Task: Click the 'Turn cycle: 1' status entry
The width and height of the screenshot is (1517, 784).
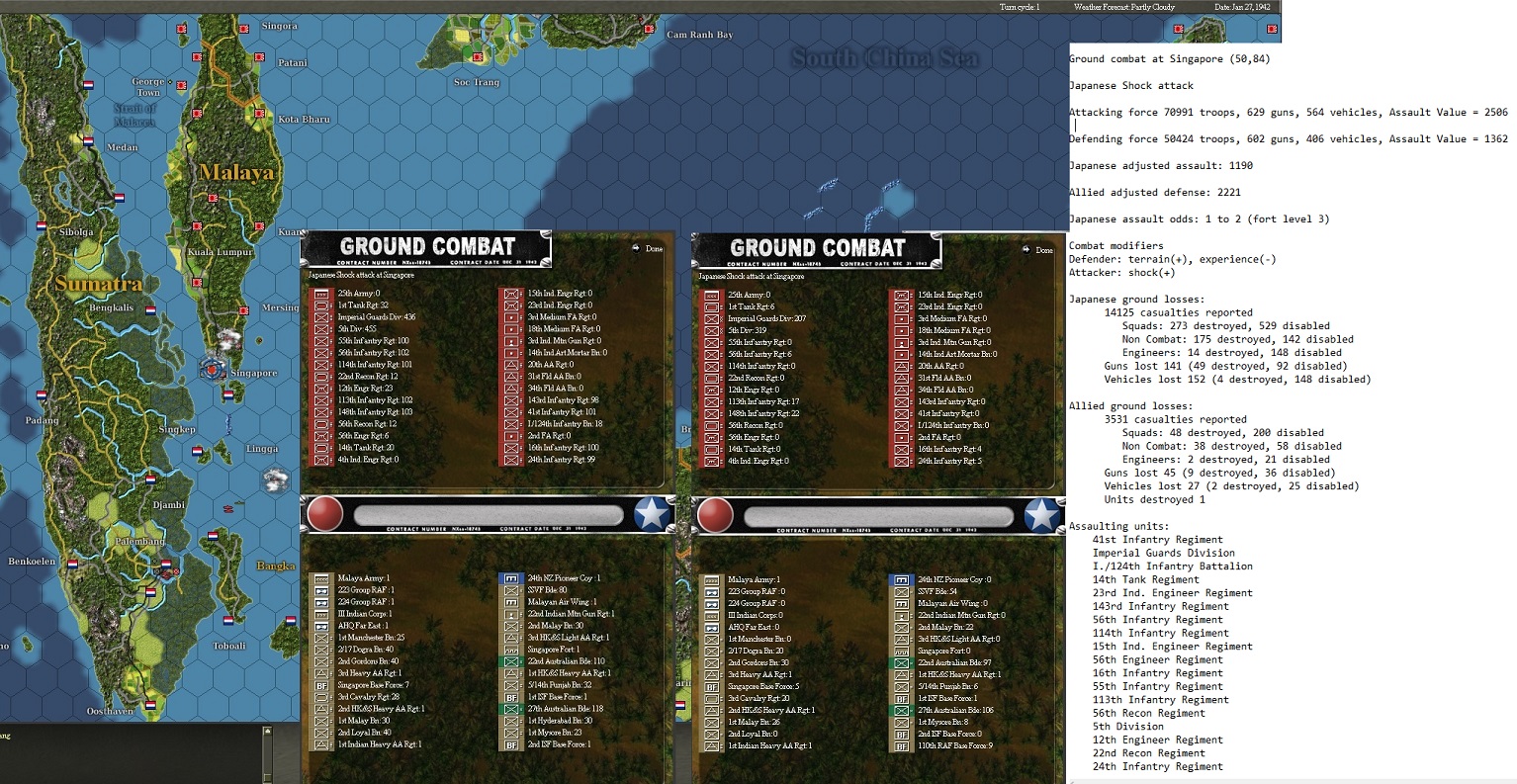Action: click(x=1021, y=7)
